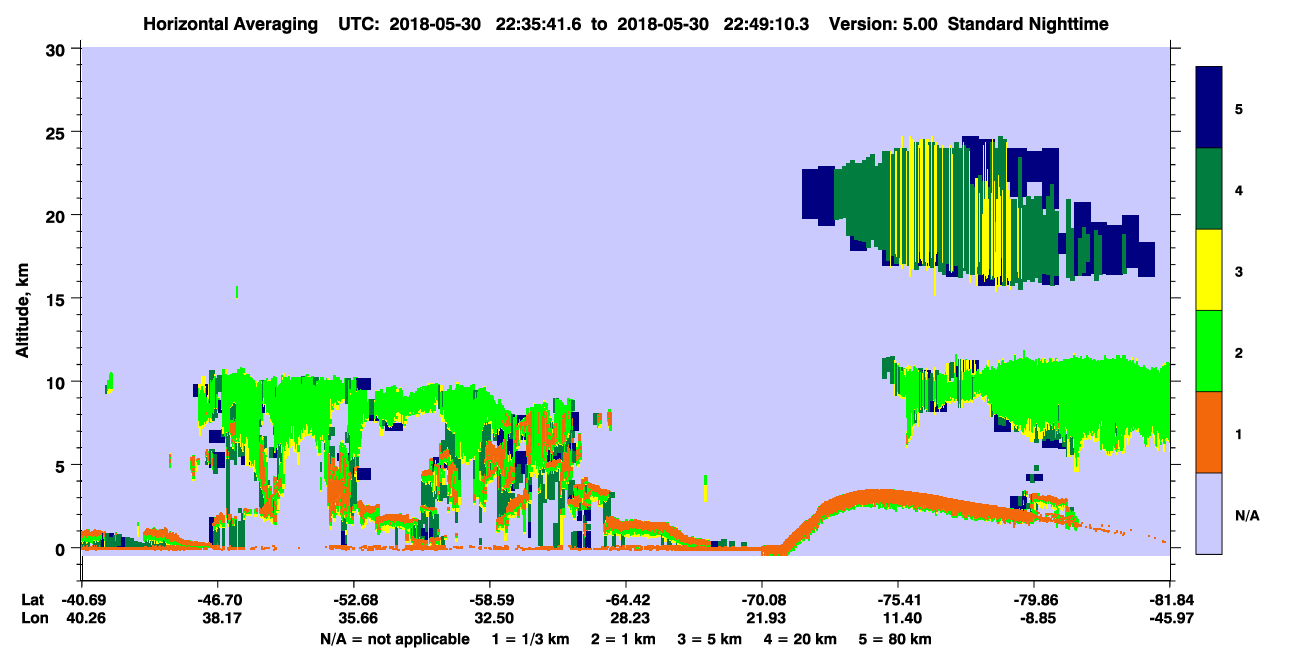Click the altitude tick label 20
The height and width of the screenshot is (667, 1300).
pos(57,216)
